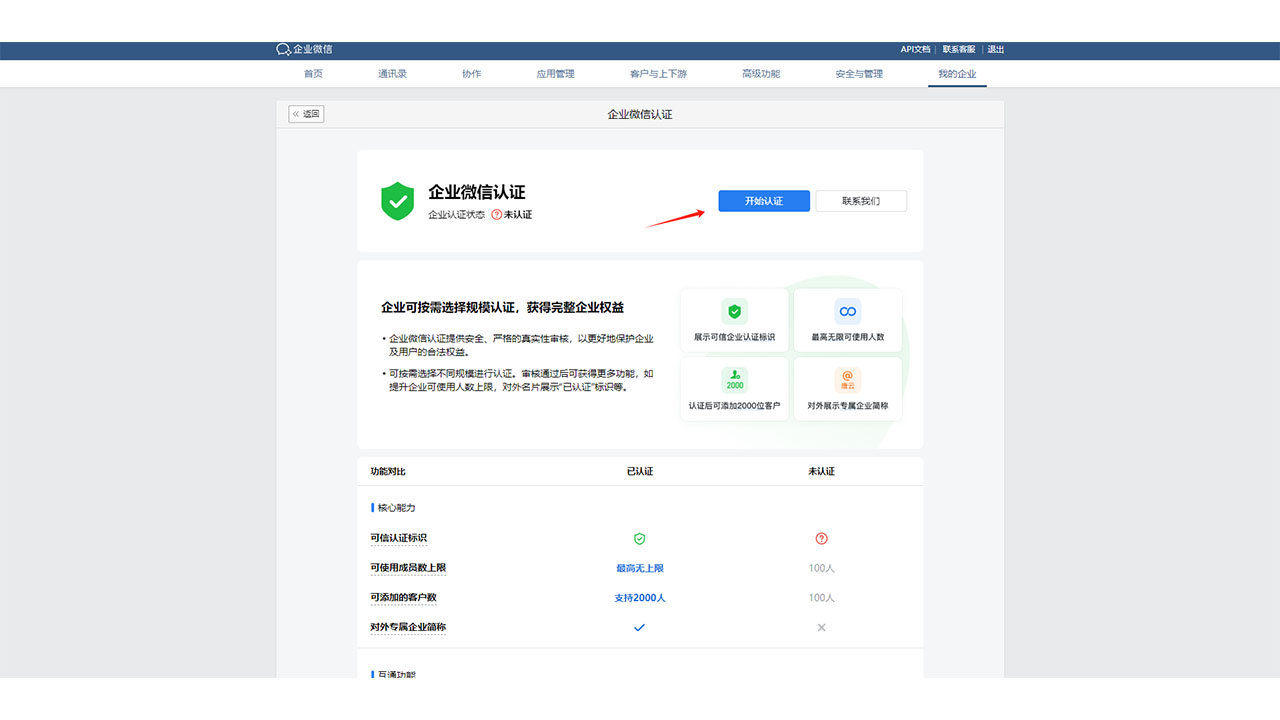1280x720 pixels.
Task: Click gray cross in 对外专属企业简称 row
Action: point(822,627)
